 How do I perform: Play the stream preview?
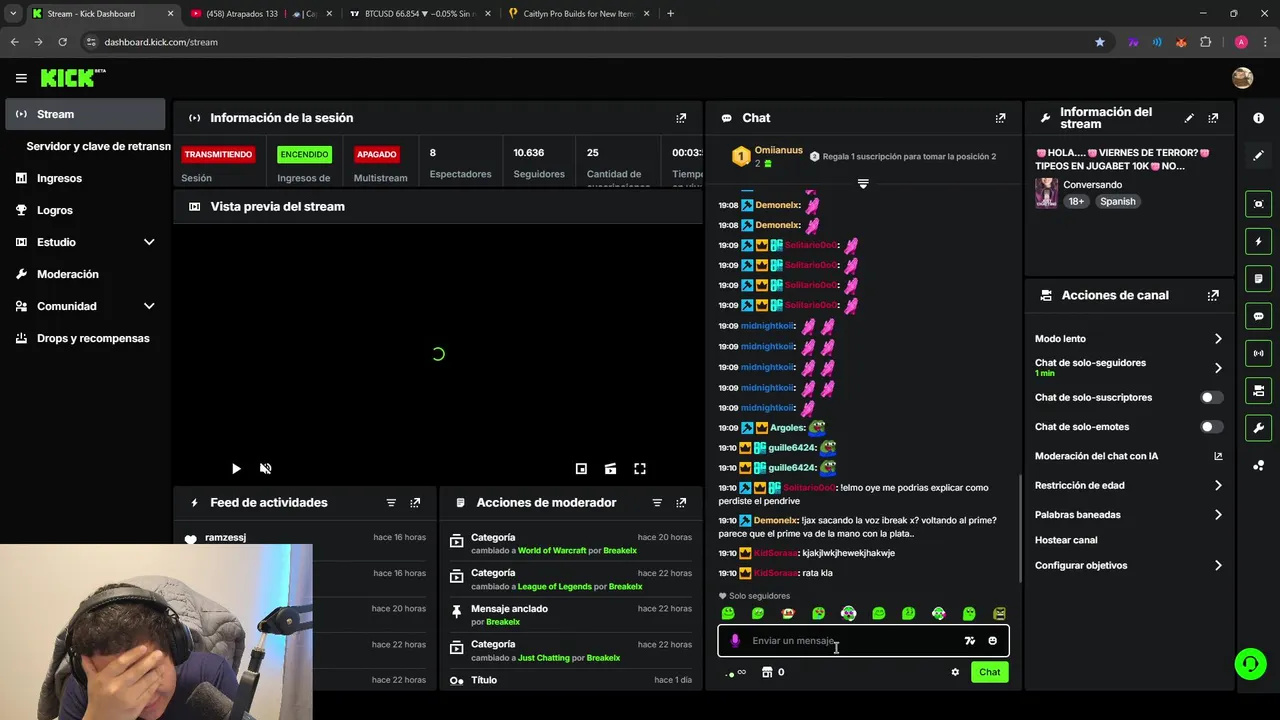click(236, 468)
